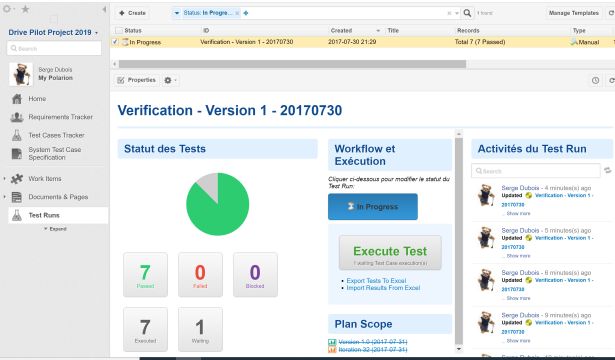
Task: Click the Test Runs flask icon
Action: pyautogui.click(x=17, y=215)
